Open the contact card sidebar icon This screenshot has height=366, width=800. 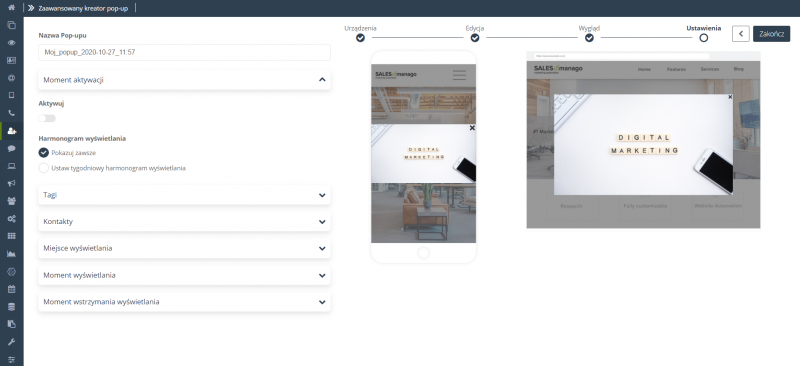point(12,60)
